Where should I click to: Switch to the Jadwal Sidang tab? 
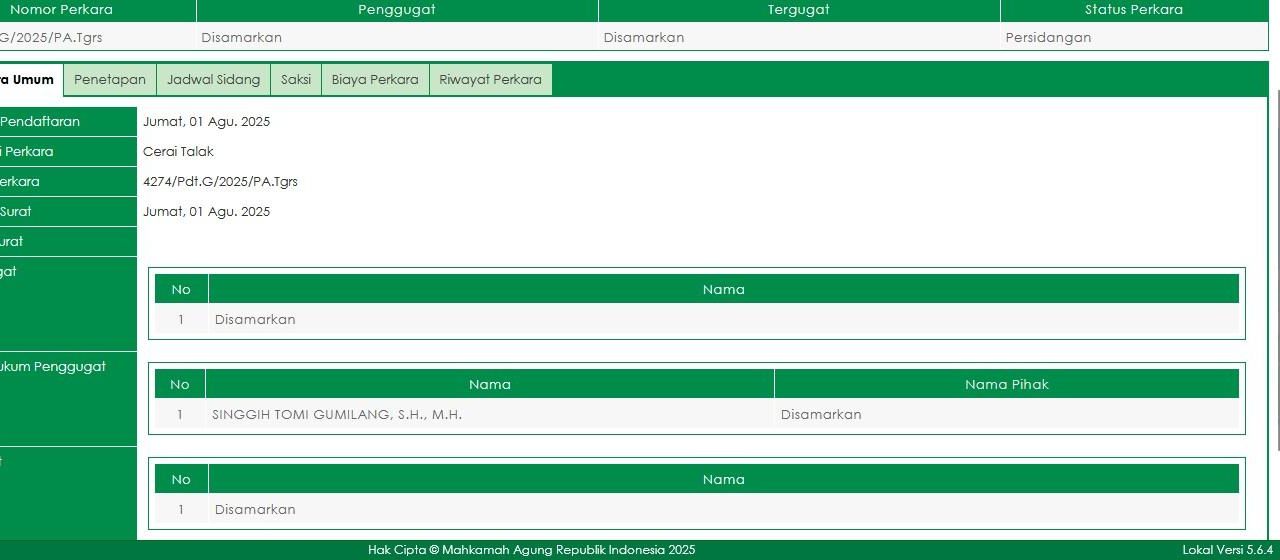pos(213,80)
